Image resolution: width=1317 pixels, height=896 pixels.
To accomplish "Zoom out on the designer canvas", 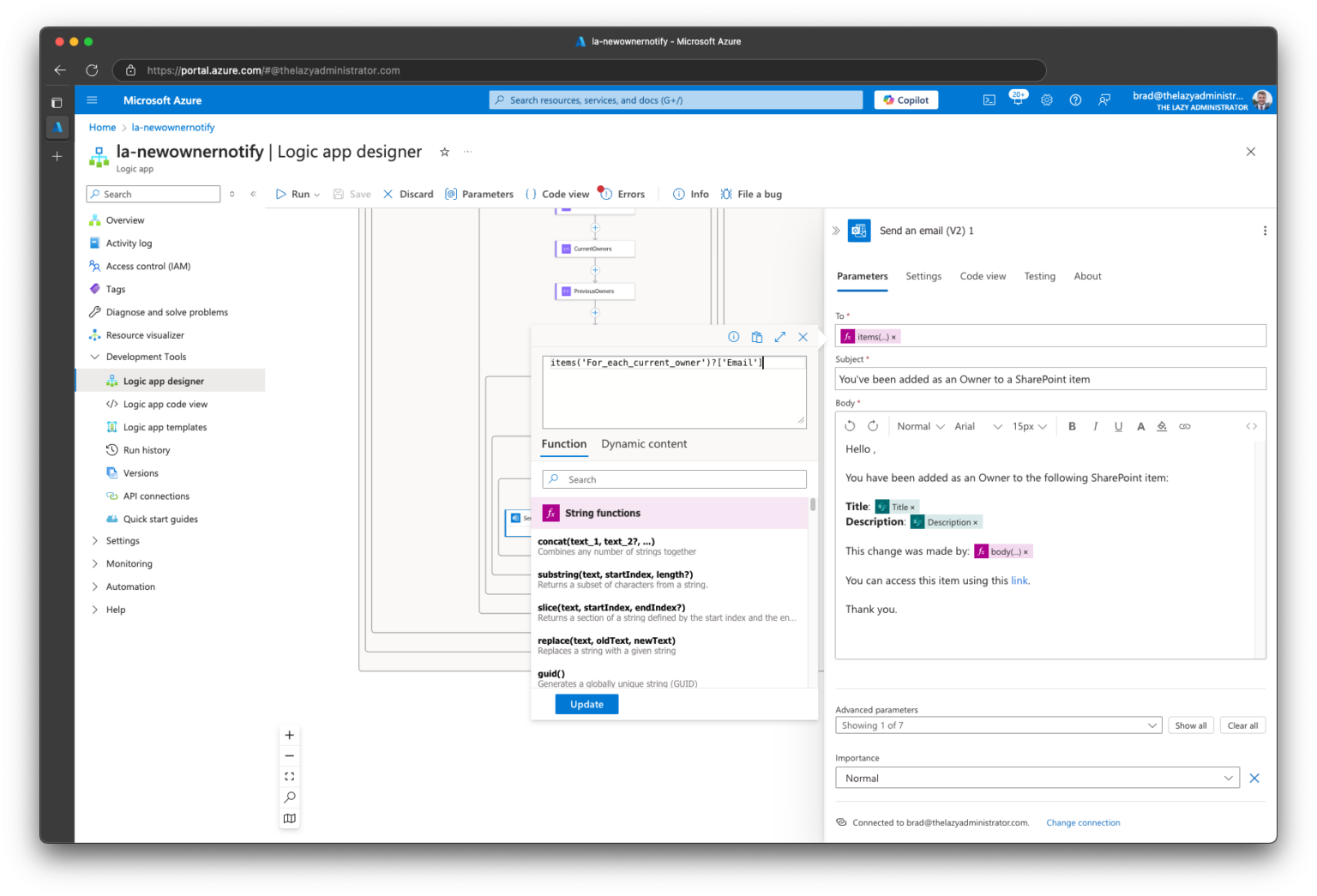I will (290, 756).
